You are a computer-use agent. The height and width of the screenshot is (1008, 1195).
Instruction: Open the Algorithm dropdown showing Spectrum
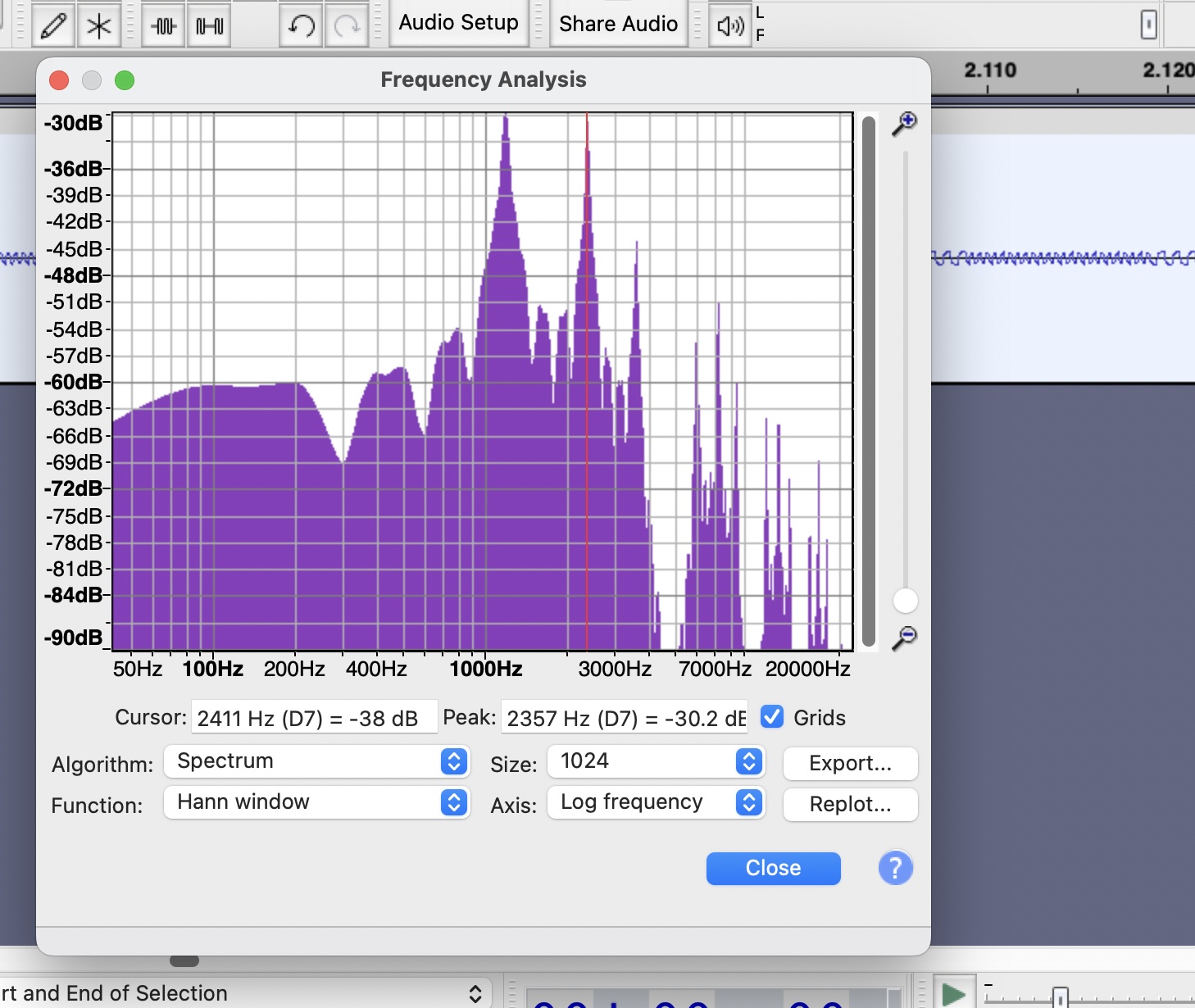317,761
